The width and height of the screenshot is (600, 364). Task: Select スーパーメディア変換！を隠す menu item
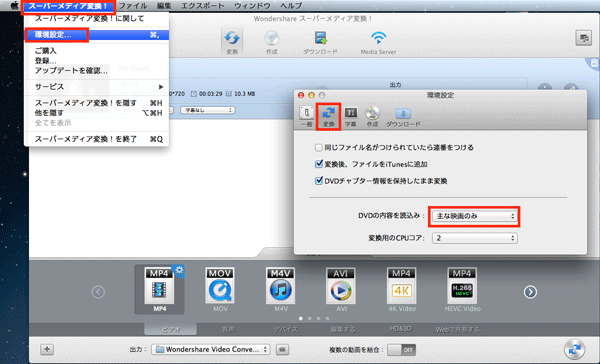96,103
